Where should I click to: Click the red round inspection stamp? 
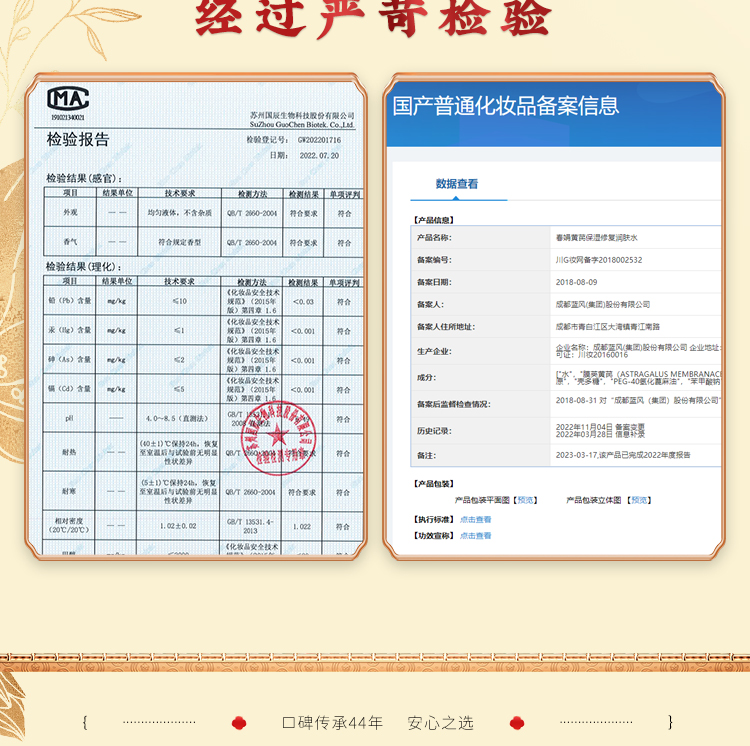point(278,438)
